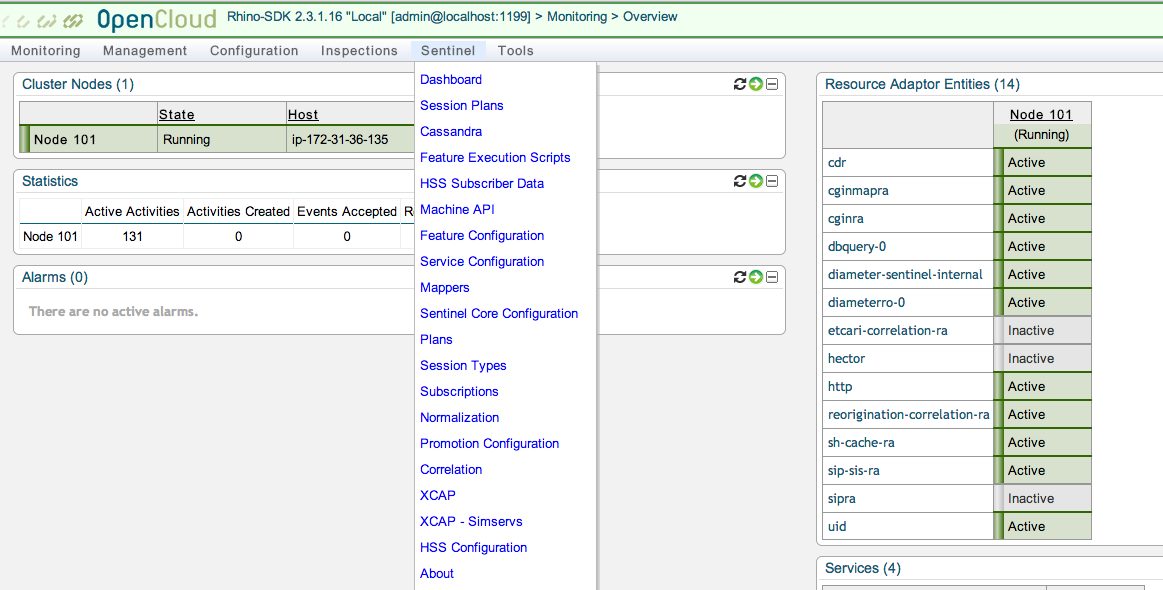Choose Feature Execution Scripts menu entry
Screen dimensions: 1163x590
(x=495, y=158)
